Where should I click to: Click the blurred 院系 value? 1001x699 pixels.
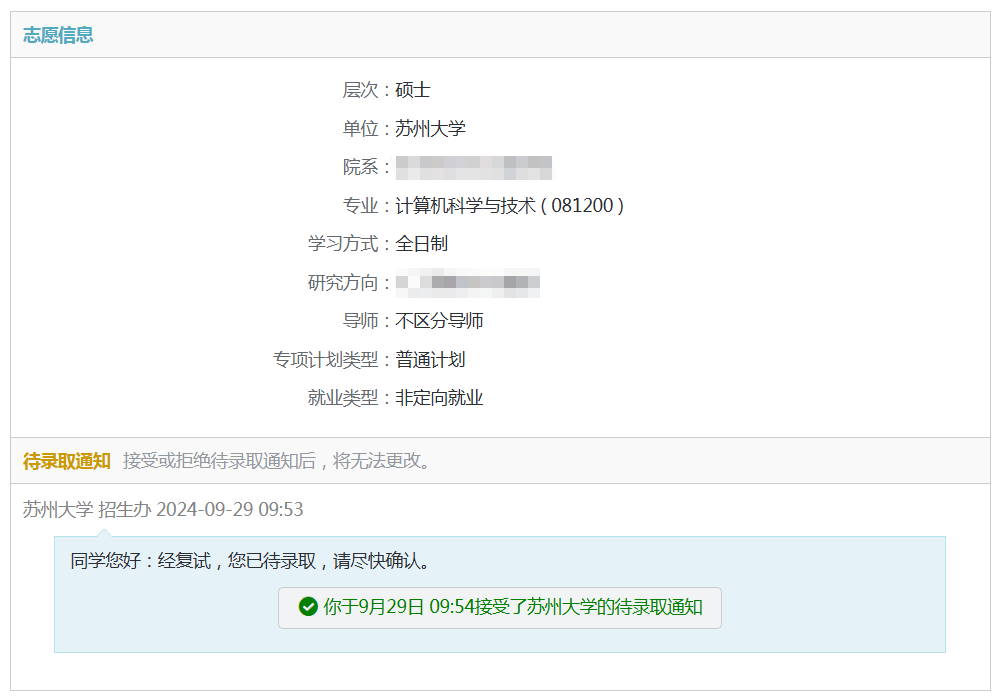coord(474,167)
